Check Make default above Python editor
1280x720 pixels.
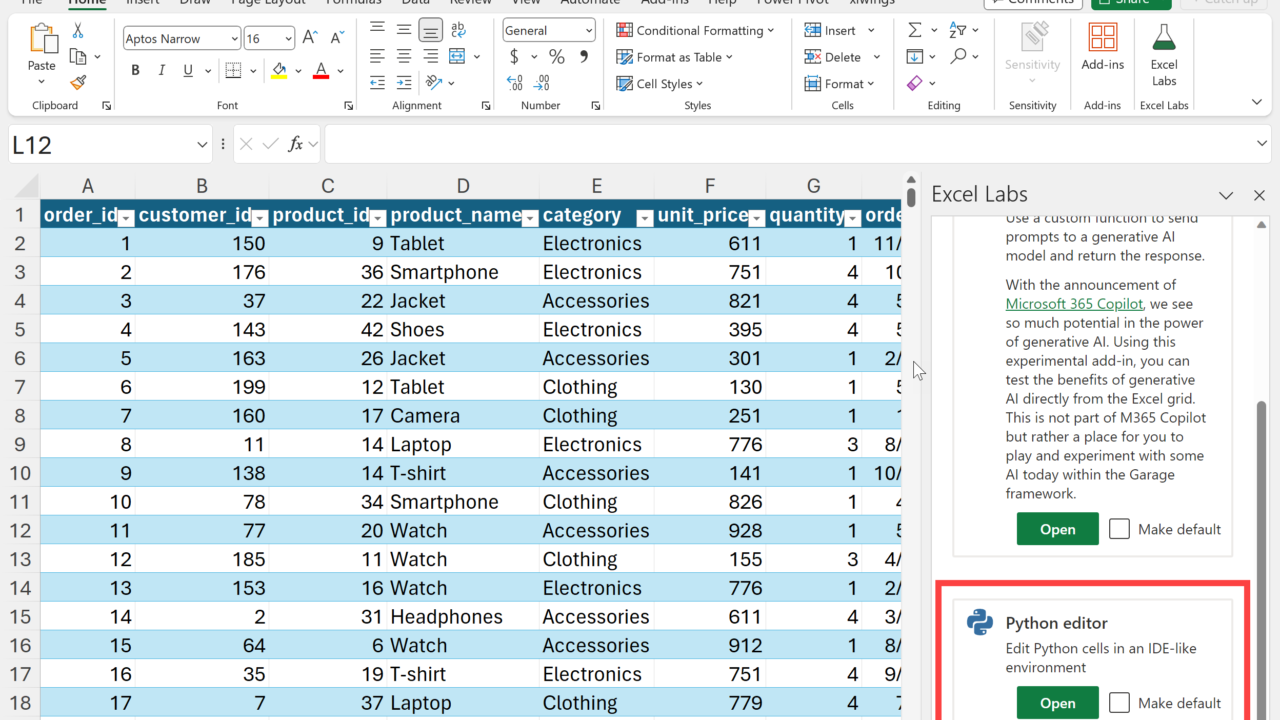[x=1120, y=529]
